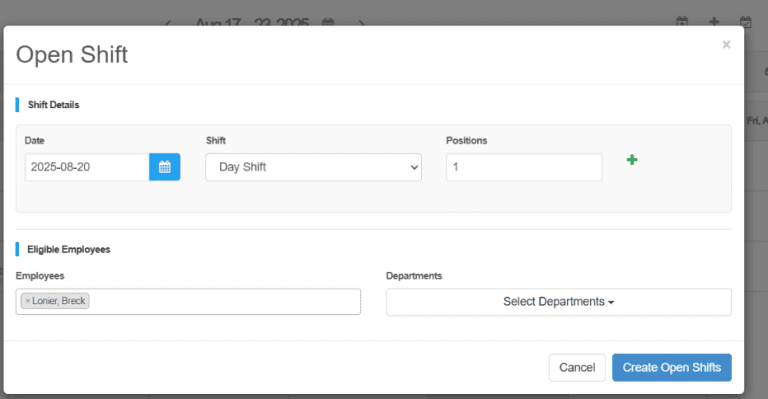768x399 pixels.
Task: Add another shift row with green plus
Action: (x=632, y=160)
